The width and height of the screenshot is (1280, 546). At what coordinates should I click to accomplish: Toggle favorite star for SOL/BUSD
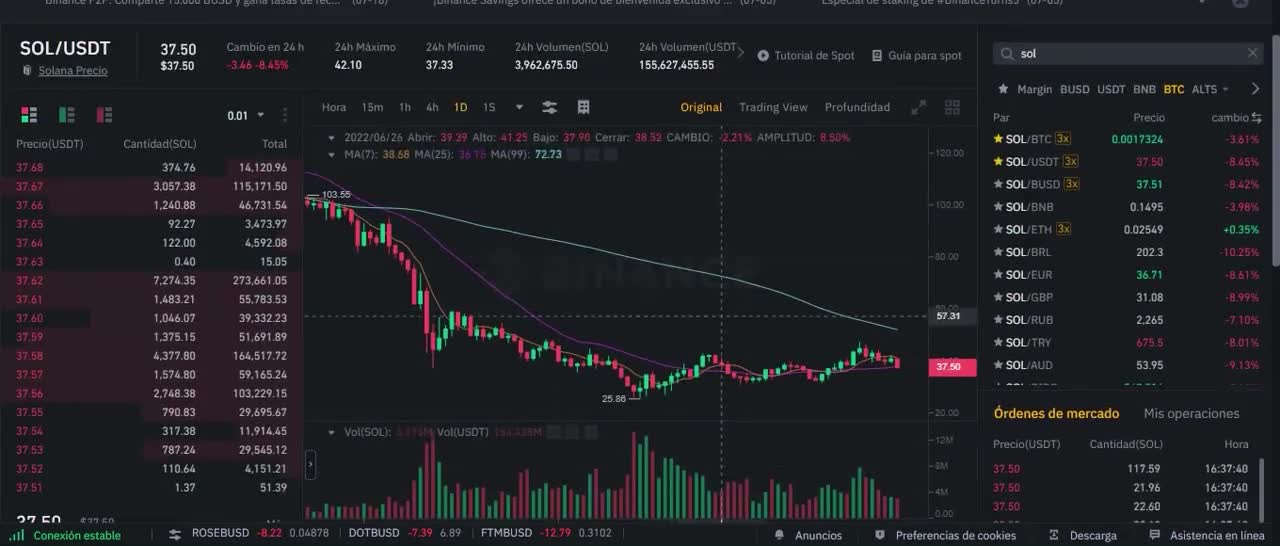[998, 184]
